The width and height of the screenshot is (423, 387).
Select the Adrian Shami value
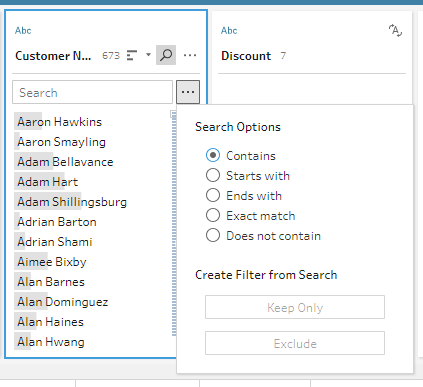click(x=55, y=242)
